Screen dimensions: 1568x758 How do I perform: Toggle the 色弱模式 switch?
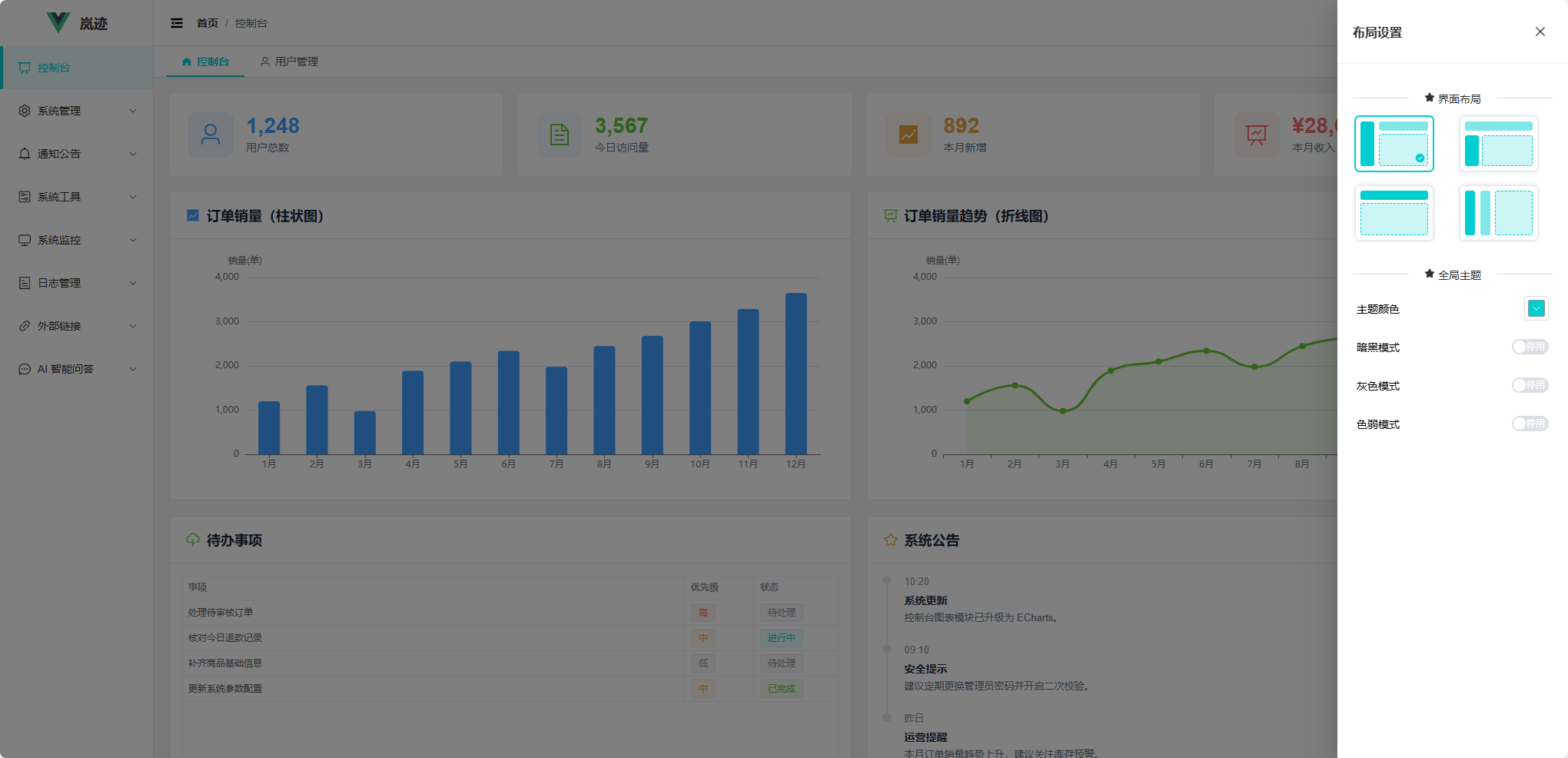(x=1529, y=424)
